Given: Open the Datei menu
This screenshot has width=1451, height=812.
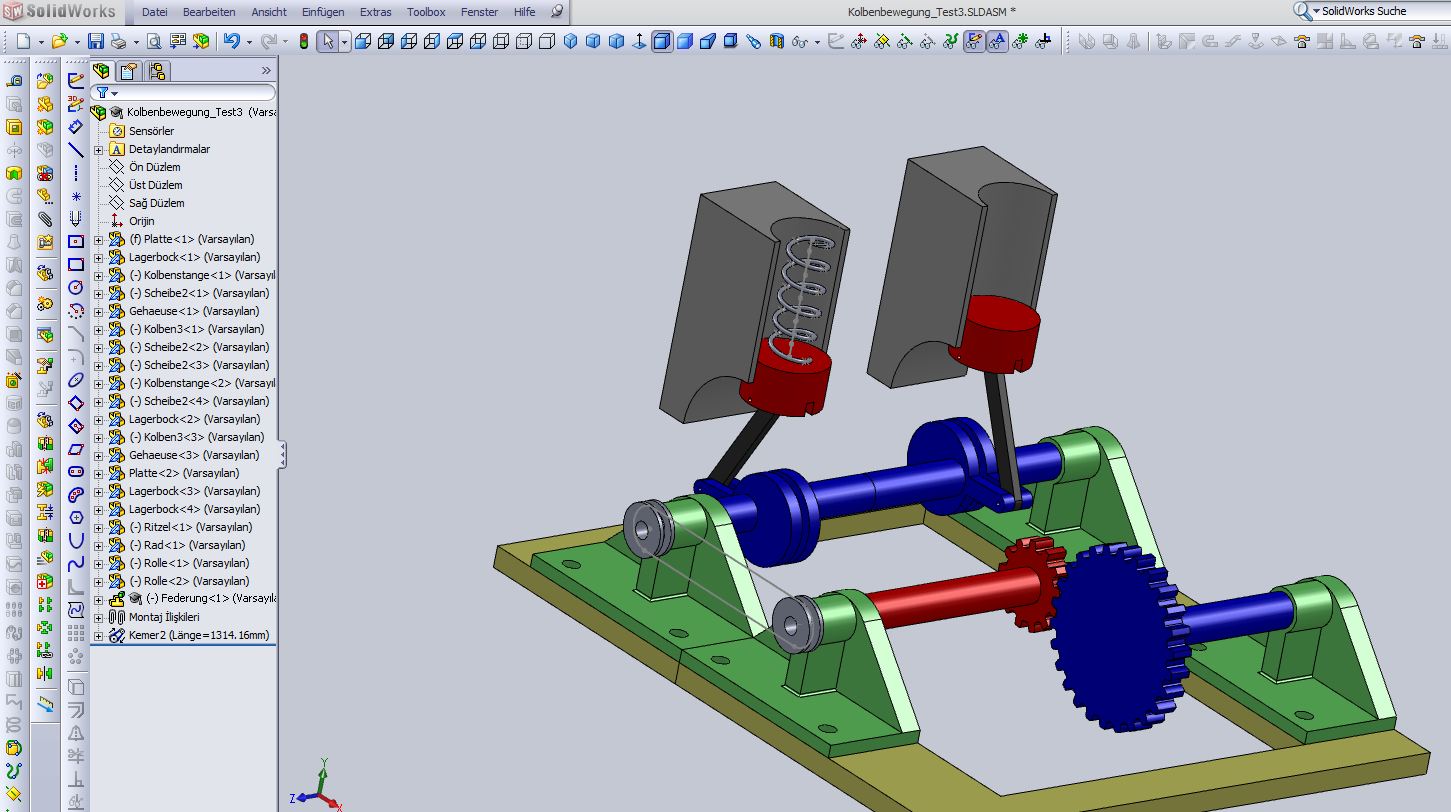Looking at the screenshot, I should click(x=155, y=12).
